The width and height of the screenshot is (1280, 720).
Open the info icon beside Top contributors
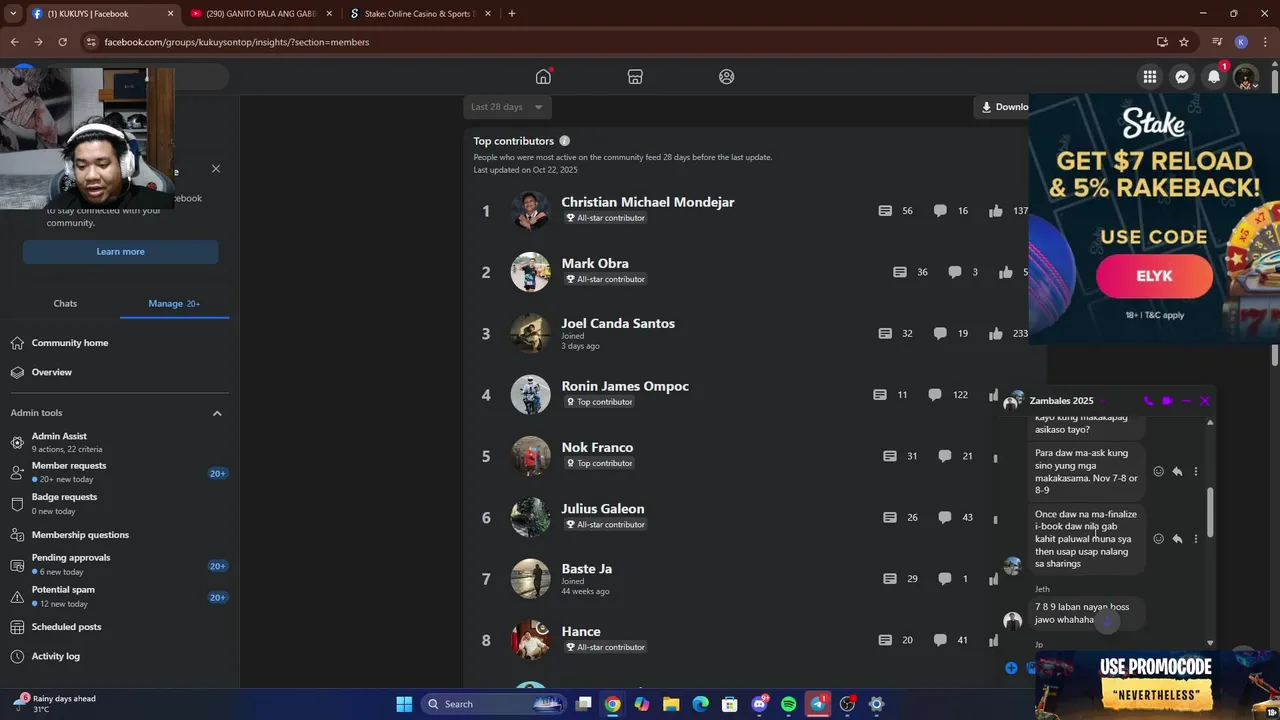click(x=564, y=141)
